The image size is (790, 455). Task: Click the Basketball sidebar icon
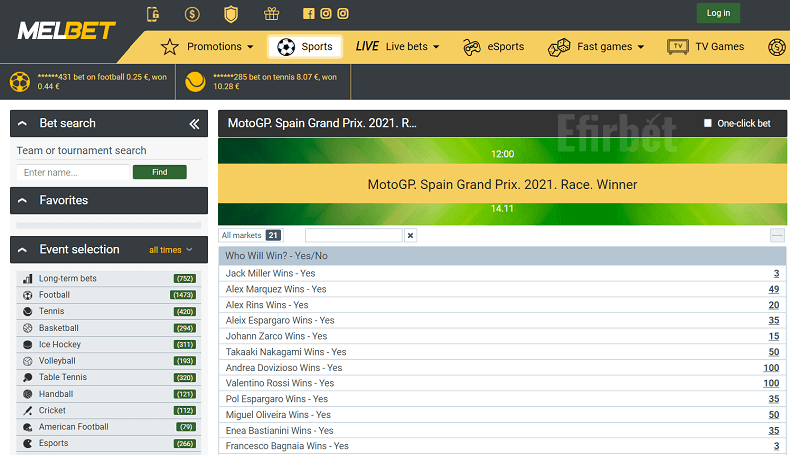[28, 328]
